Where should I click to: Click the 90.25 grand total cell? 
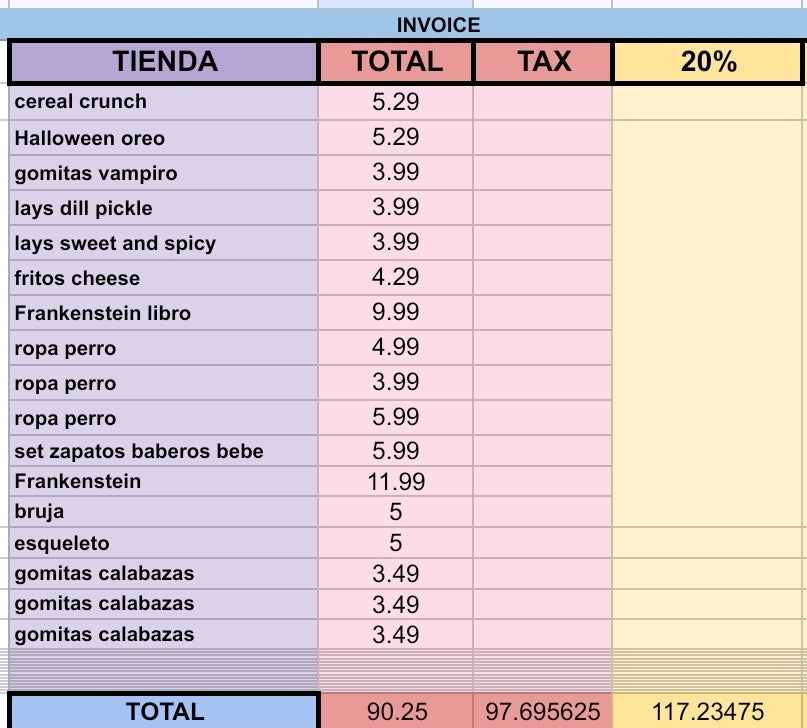coord(396,711)
